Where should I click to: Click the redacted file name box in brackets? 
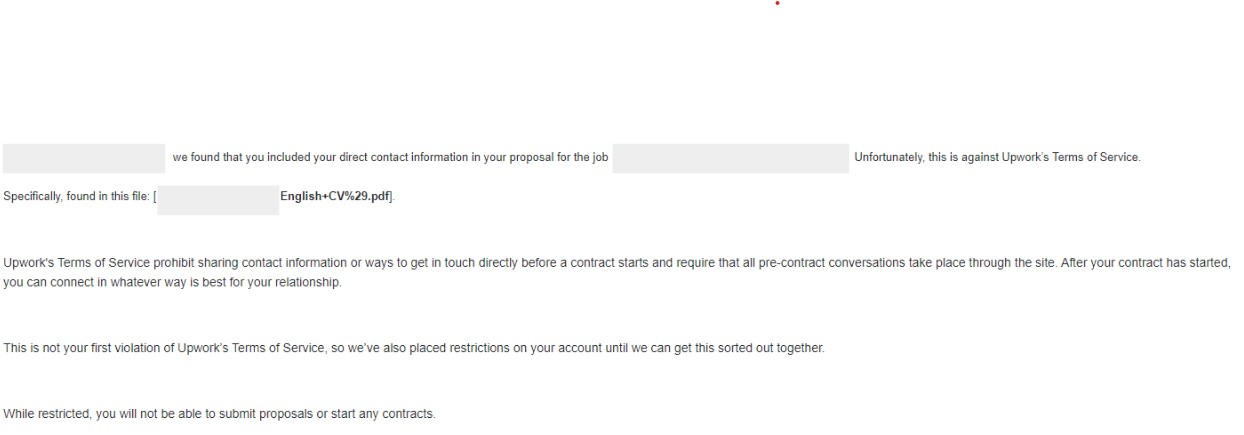tap(218, 200)
